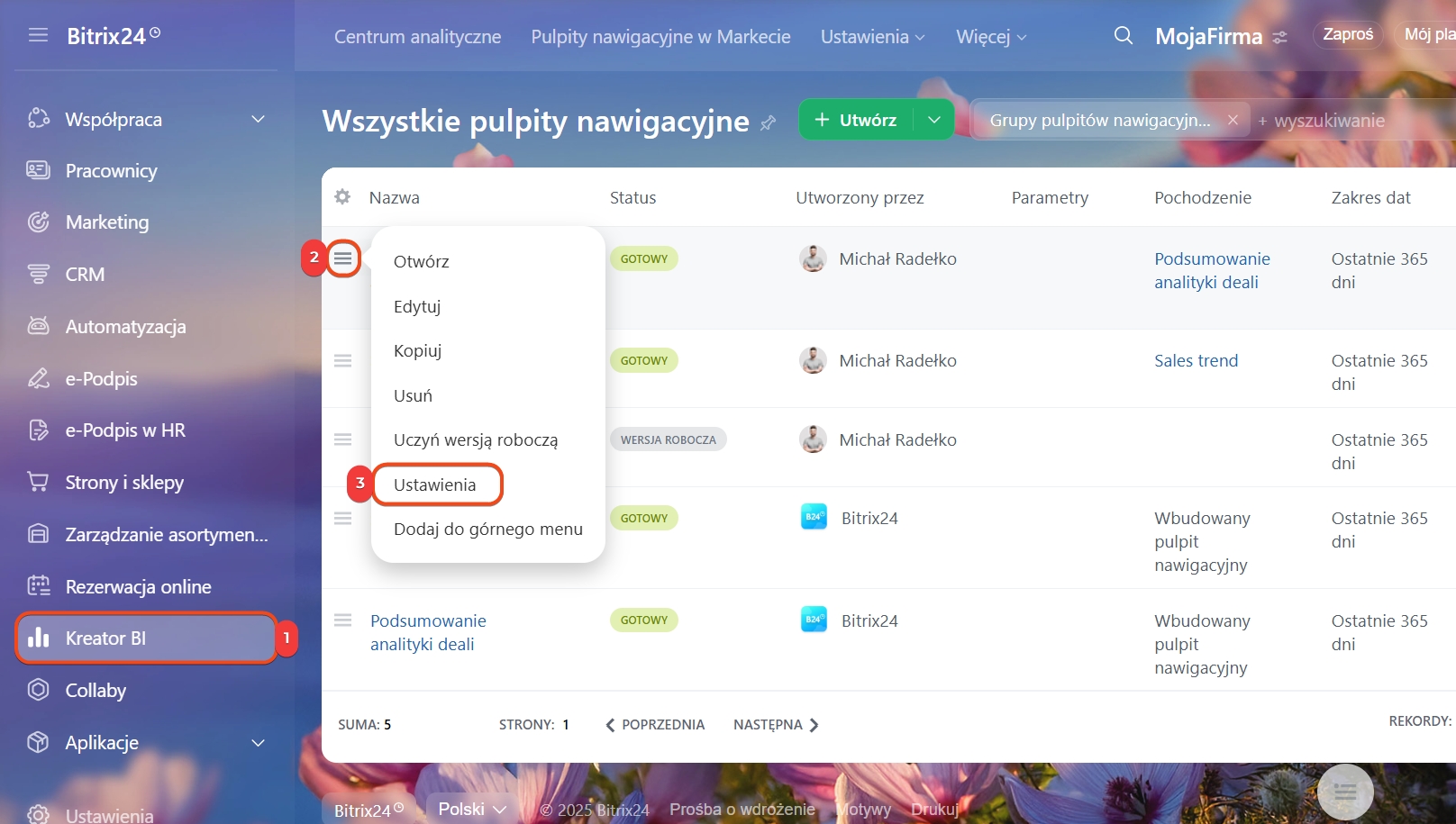Expand the Współpraca sidebar section

(258, 120)
